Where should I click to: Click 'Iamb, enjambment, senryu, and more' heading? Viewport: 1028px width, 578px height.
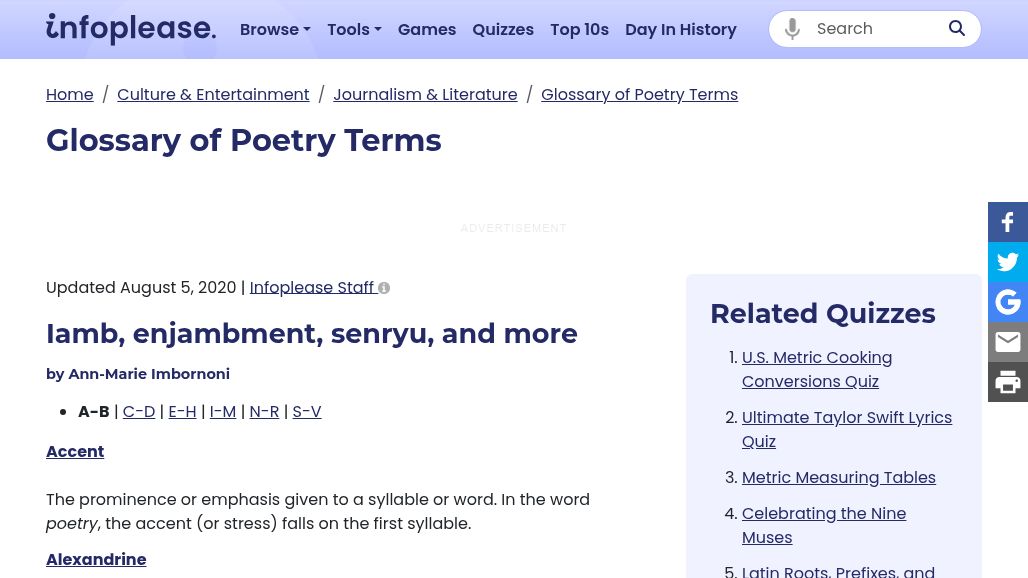click(311, 334)
